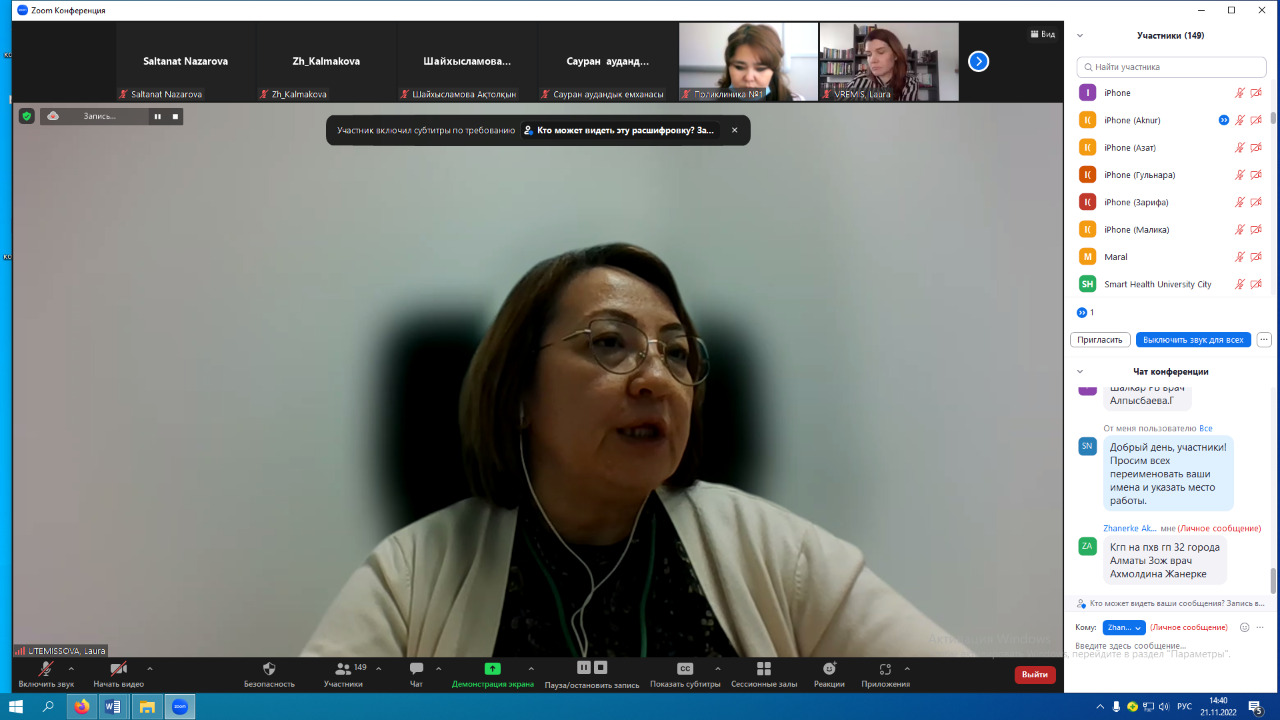Click the Найти участника search field

(1171, 67)
